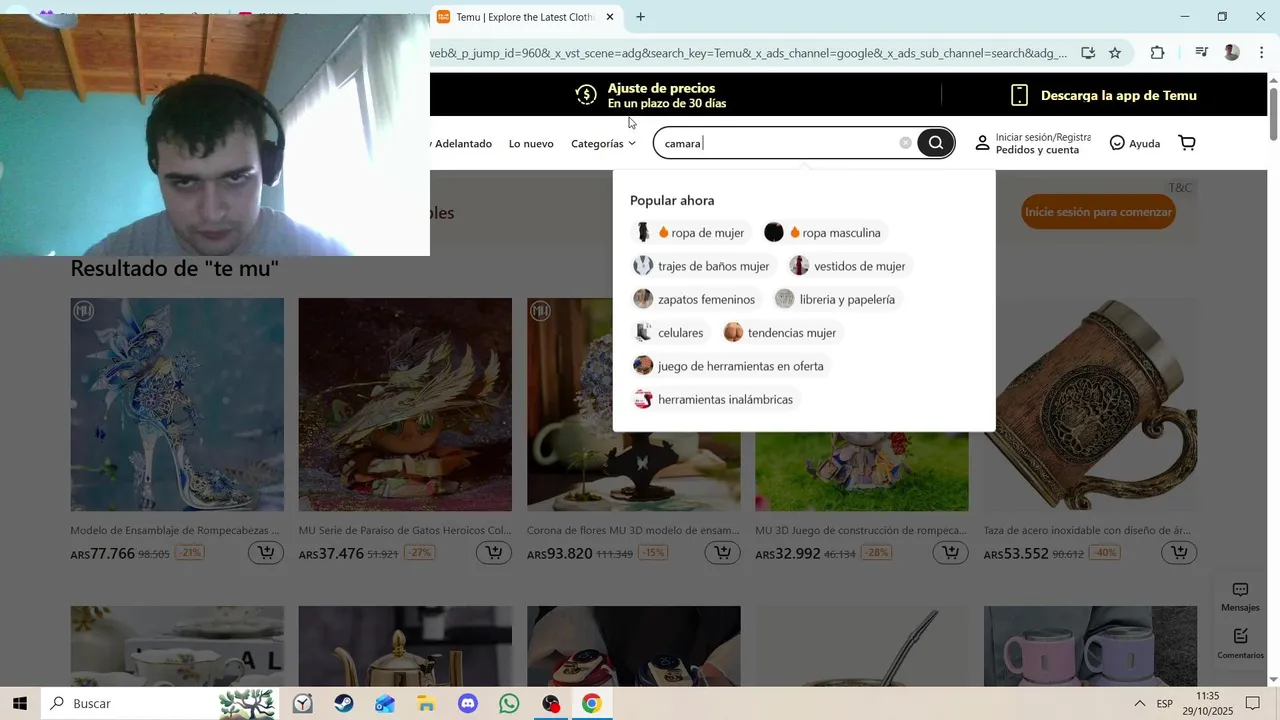Open the Comentarios side panel icon

(x=1240, y=644)
